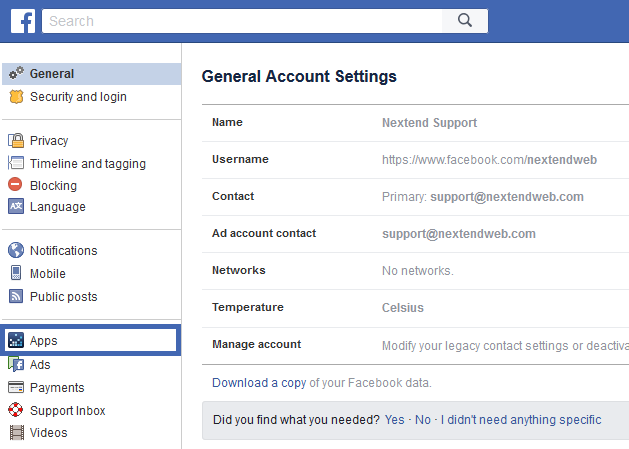Click the Privacy padlock icon
This screenshot has width=629, height=449.
[x=16, y=141]
